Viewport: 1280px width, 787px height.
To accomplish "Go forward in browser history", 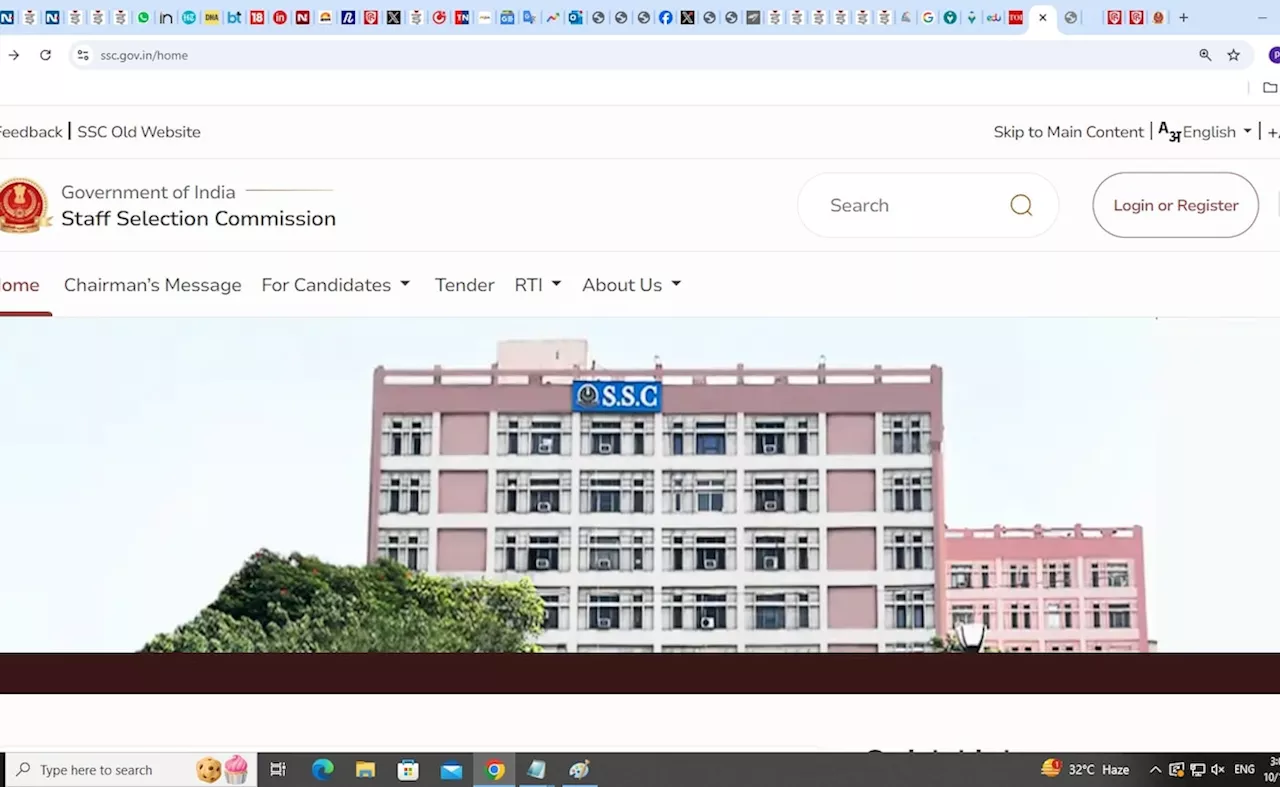I will point(14,55).
